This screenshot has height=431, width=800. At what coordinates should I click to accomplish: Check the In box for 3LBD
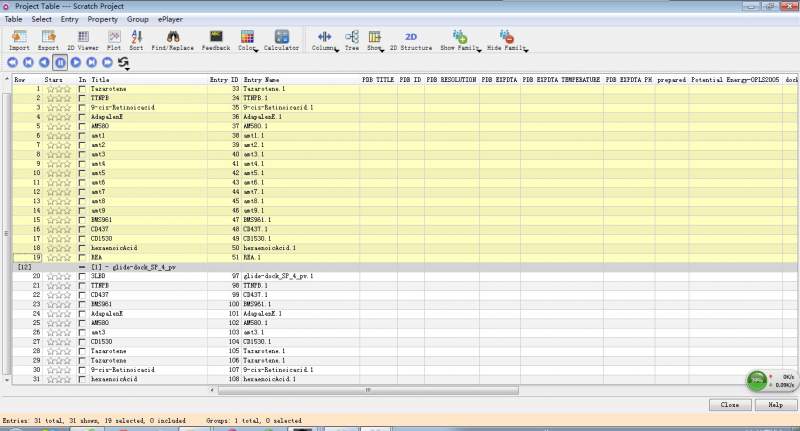point(82,276)
